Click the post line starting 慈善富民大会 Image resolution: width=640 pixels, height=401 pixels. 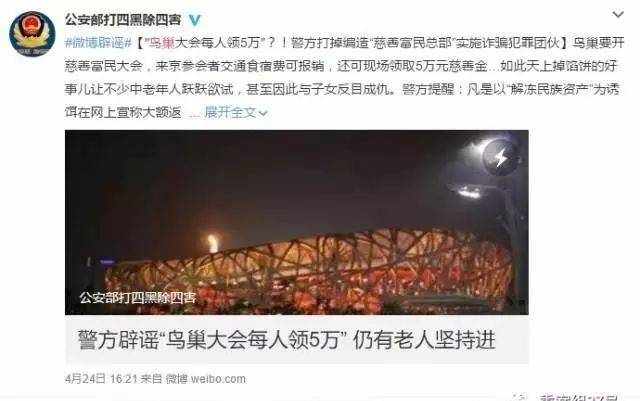coord(341,66)
